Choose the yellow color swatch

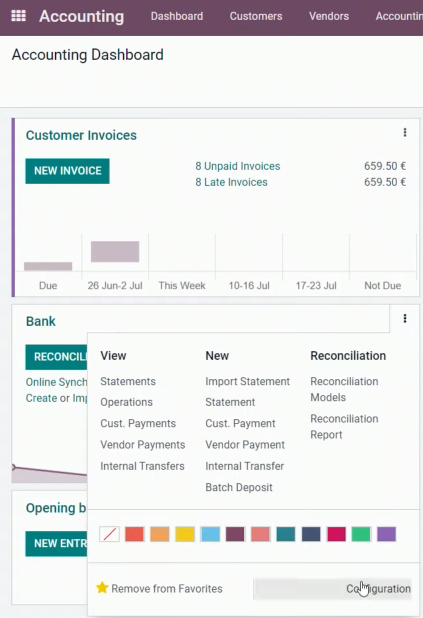pyautogui.click(x=185, y=534)
